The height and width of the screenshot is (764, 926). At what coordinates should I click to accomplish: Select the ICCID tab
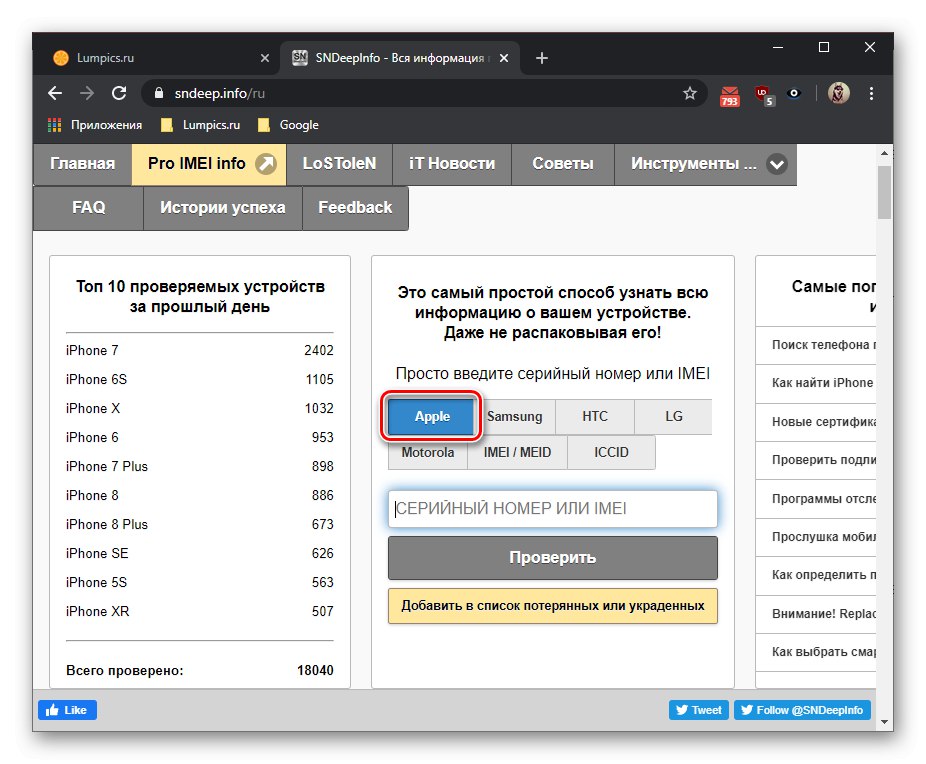point(611,452)
